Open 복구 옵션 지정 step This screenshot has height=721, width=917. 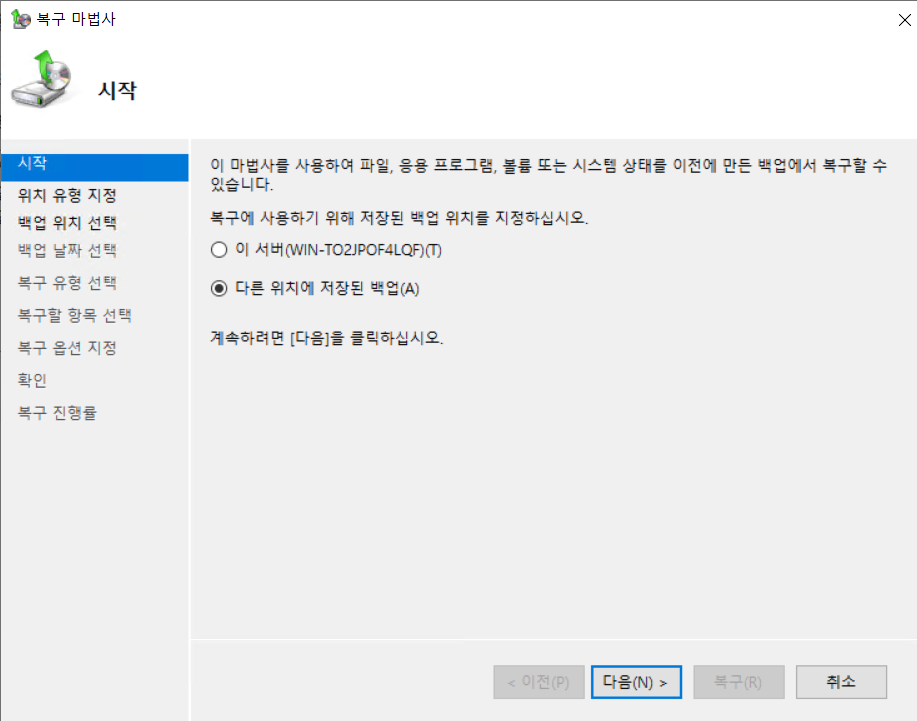tap(67, 348)
